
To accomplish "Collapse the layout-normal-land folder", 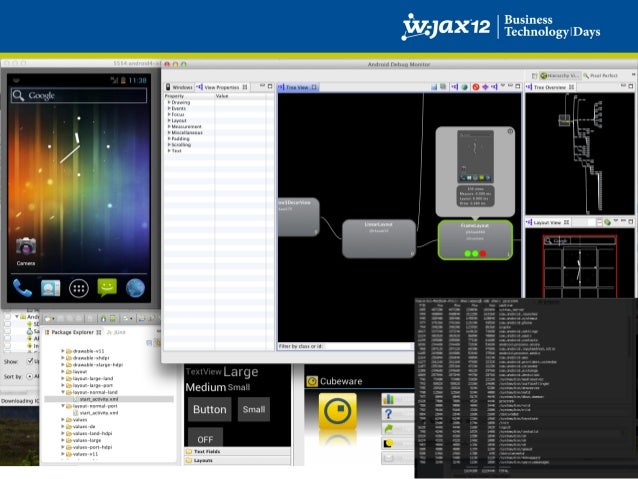I will pyautogui.click(x=63, y=392).
